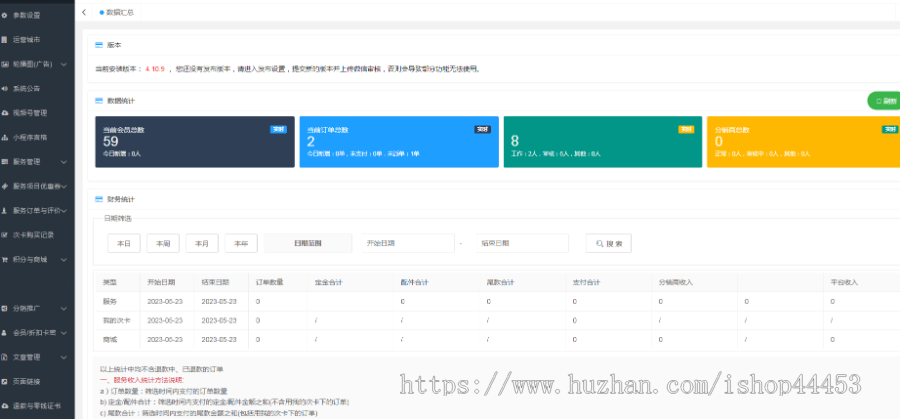Expand the 服务订单与评价 menu chevron
The width and height of the screenshot is (900, 419).
pos(64,211)
